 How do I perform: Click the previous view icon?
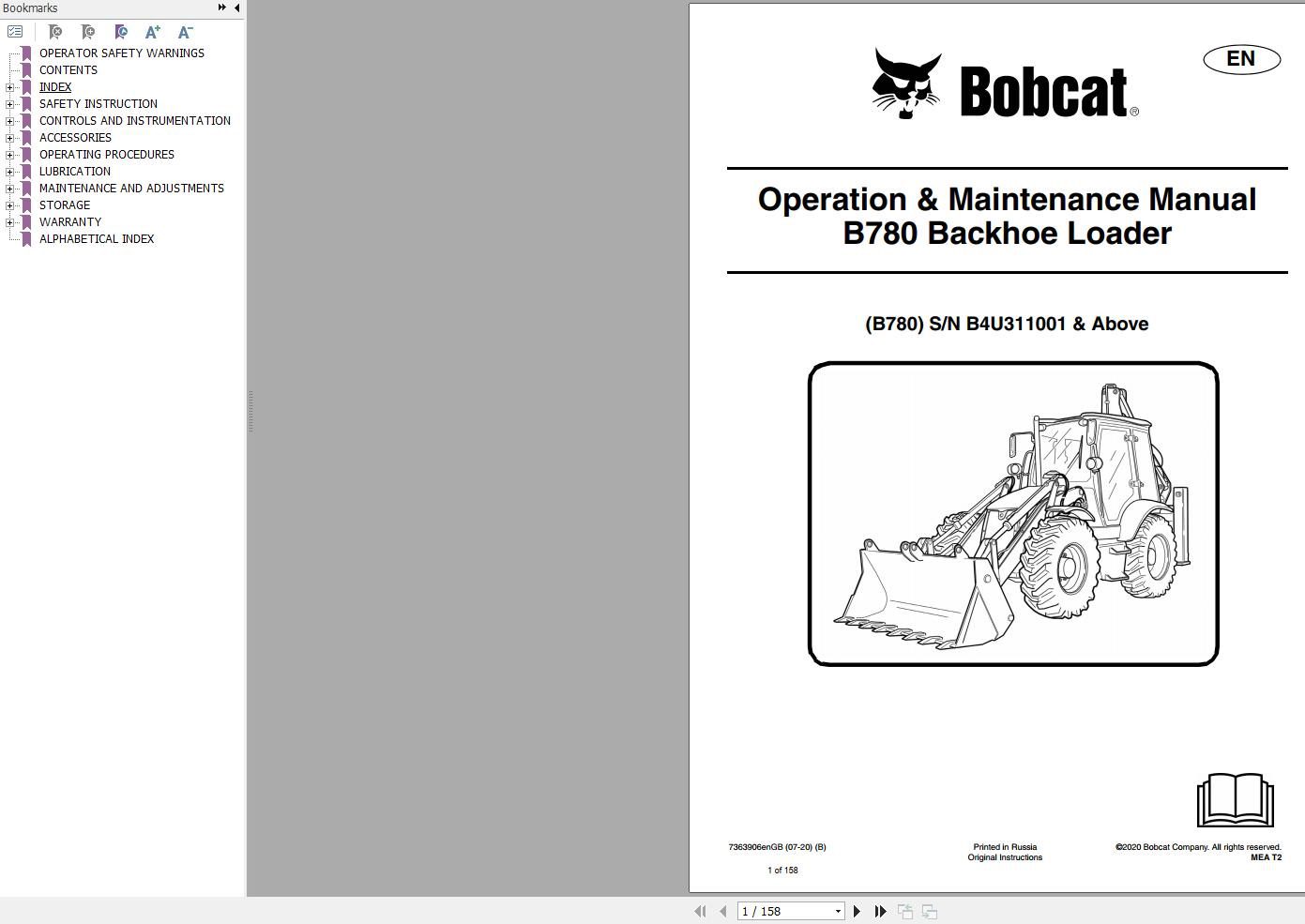[905, 911]
